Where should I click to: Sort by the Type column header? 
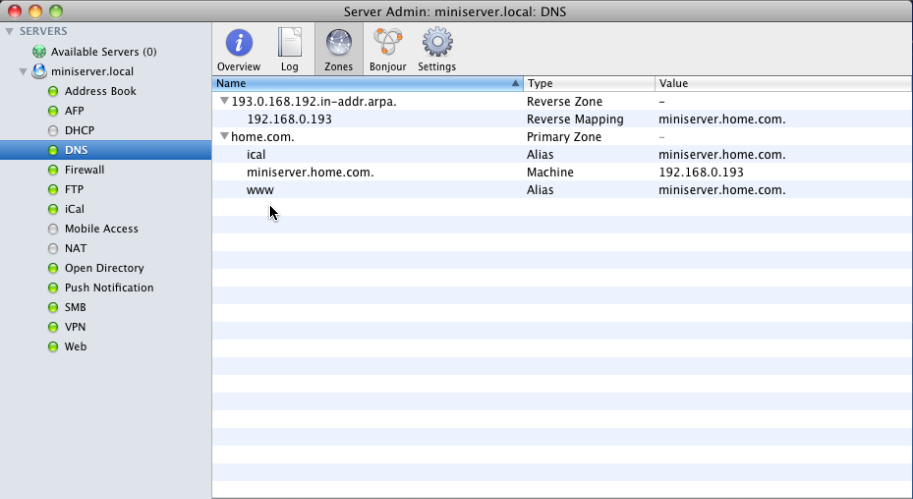tap(589, 83)
